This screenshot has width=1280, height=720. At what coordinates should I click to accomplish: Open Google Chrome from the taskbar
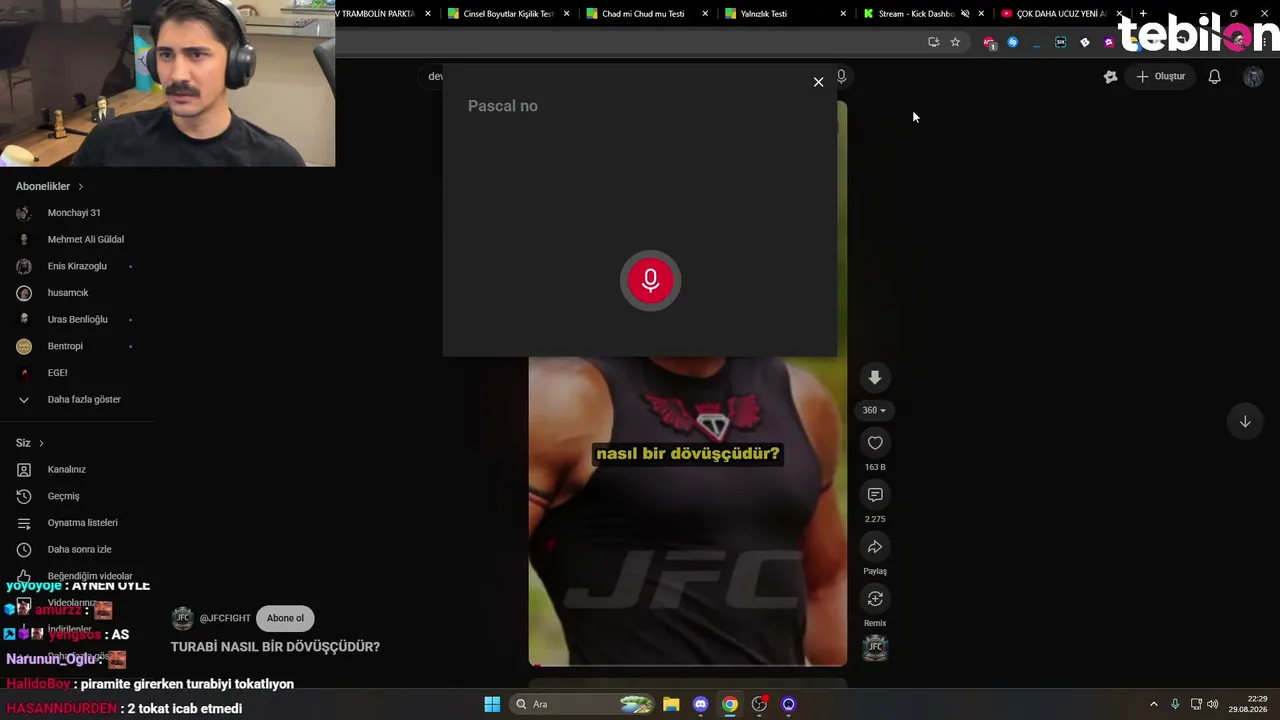[x=730, y=704]
